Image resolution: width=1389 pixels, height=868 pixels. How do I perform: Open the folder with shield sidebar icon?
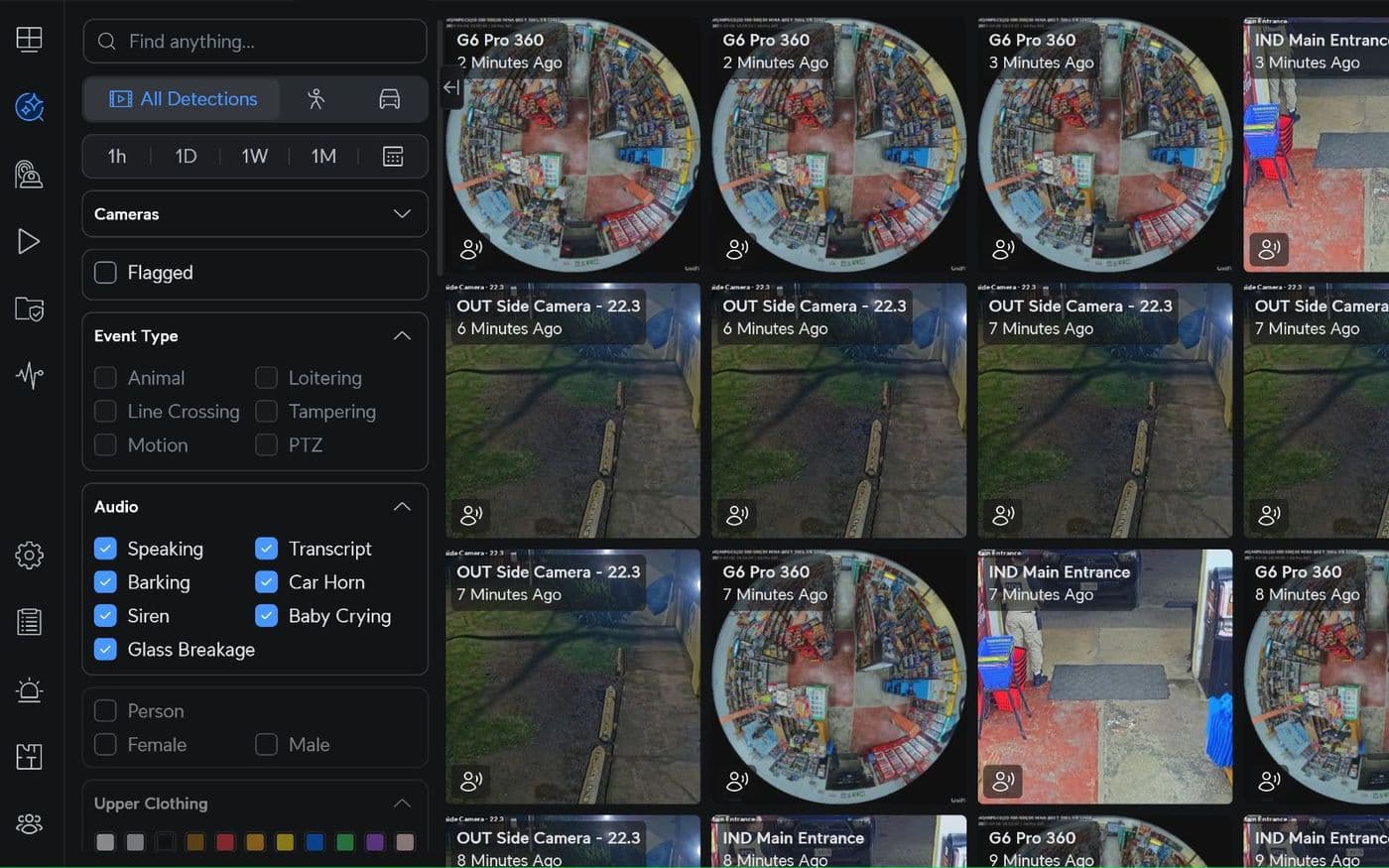click(29, 309)
